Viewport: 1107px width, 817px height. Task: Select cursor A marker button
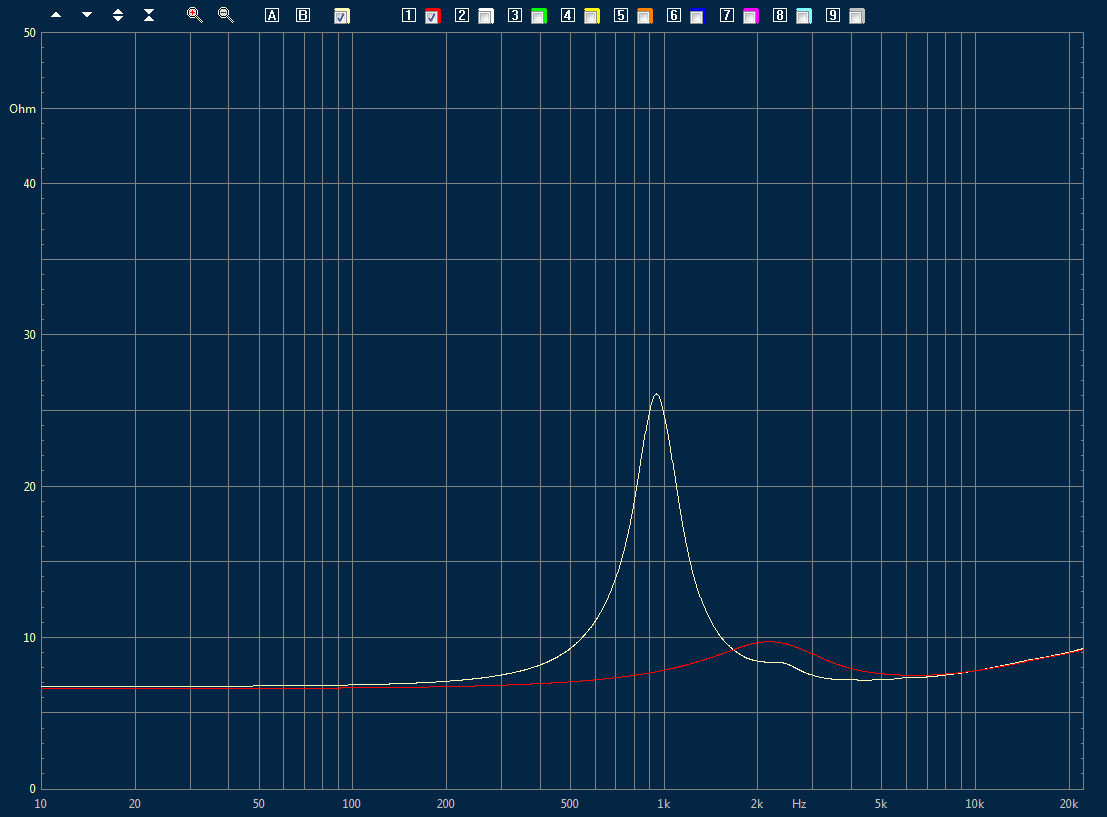click(272, 16)
